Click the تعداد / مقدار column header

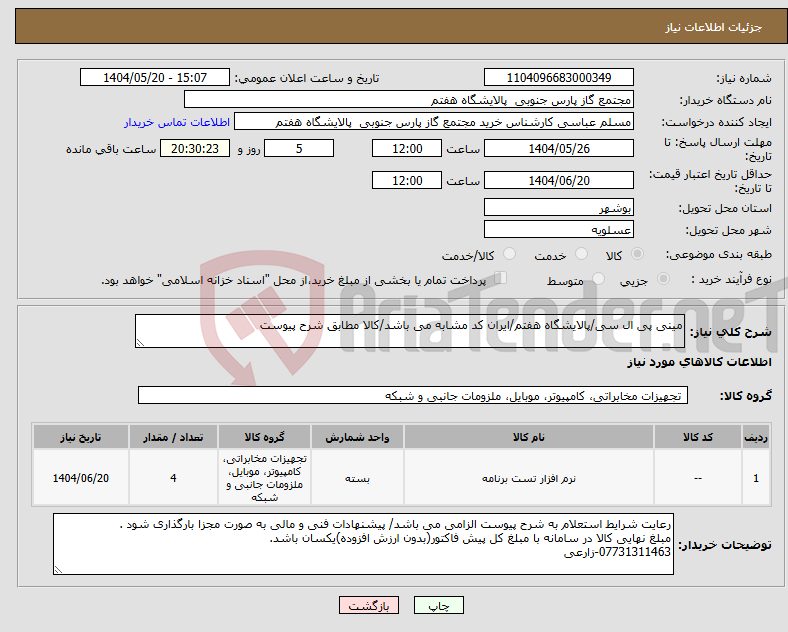173,437
